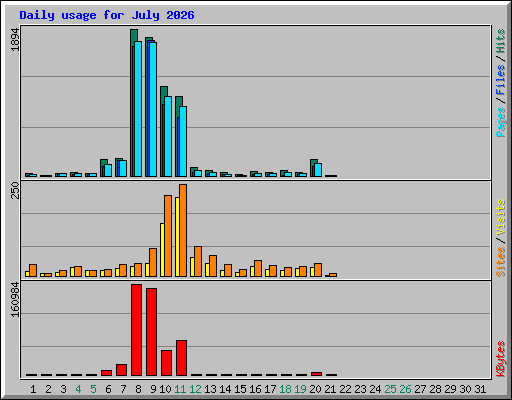This screenshot has width=512, height=400.
Task: Click day label 8 on axis
Action: pyautogui.click(x=138, y=389)
